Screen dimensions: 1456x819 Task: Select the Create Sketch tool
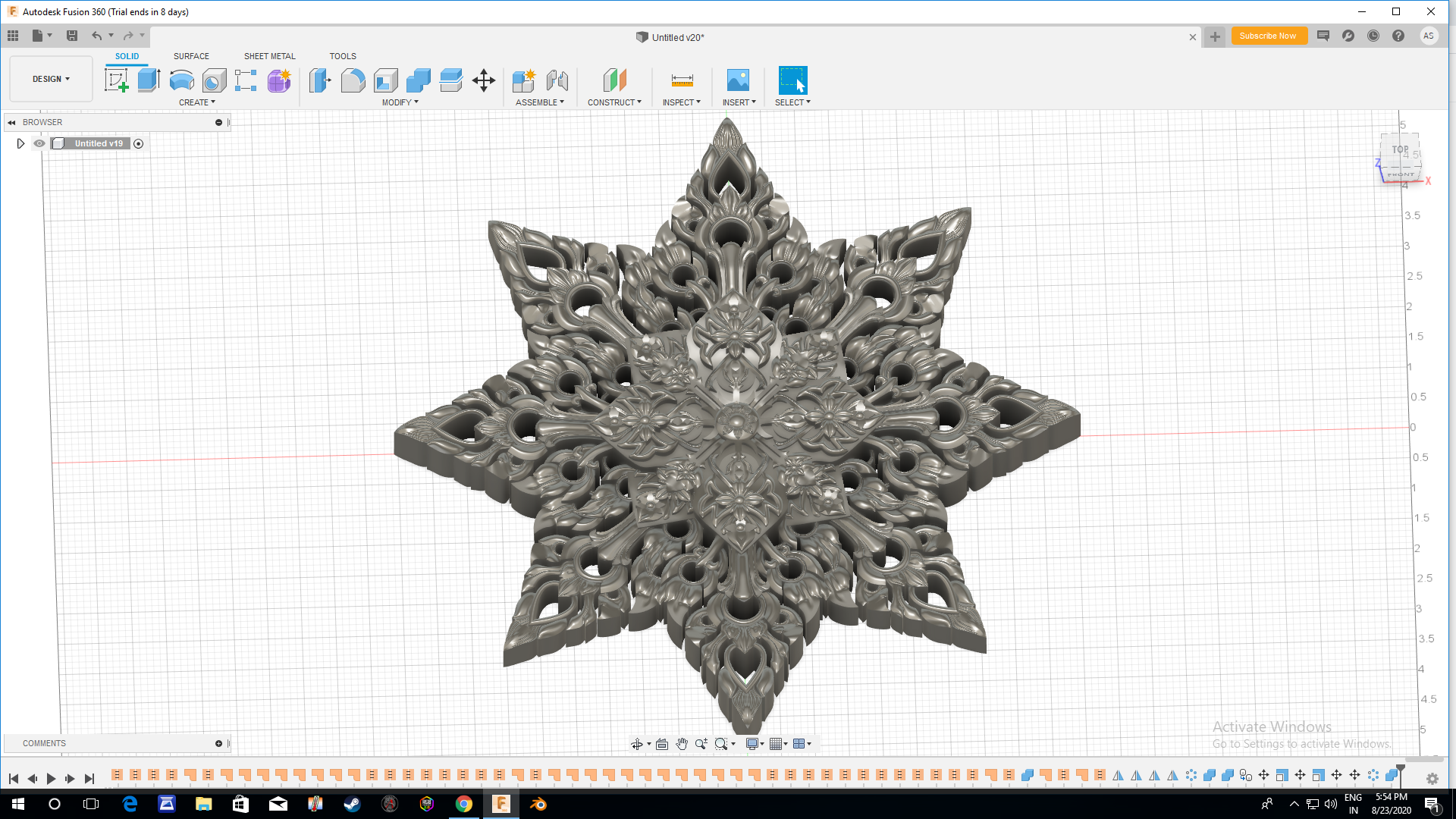(116, 80)
